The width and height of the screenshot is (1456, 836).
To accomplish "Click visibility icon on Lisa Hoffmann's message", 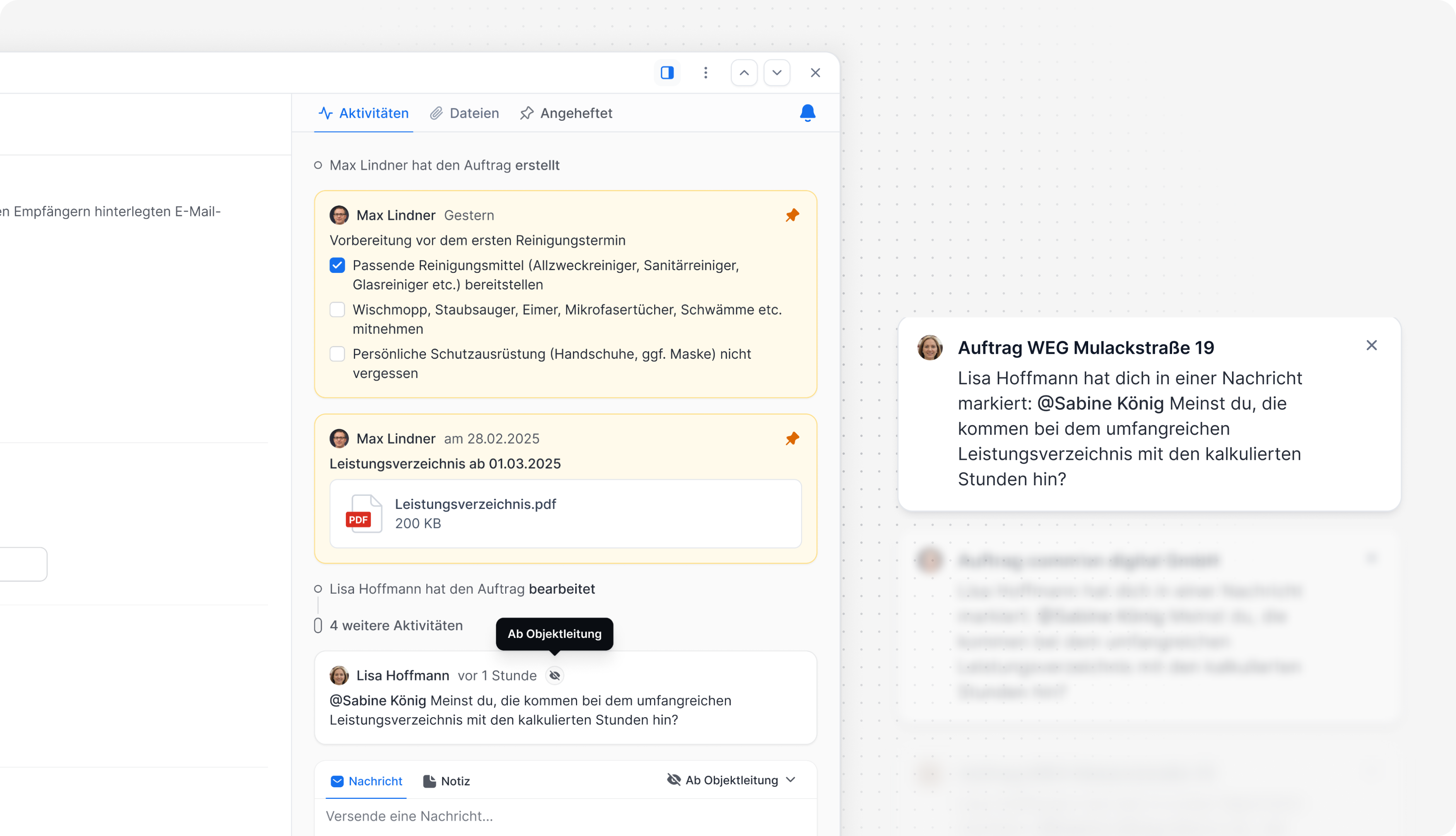I will coord(554,676).
